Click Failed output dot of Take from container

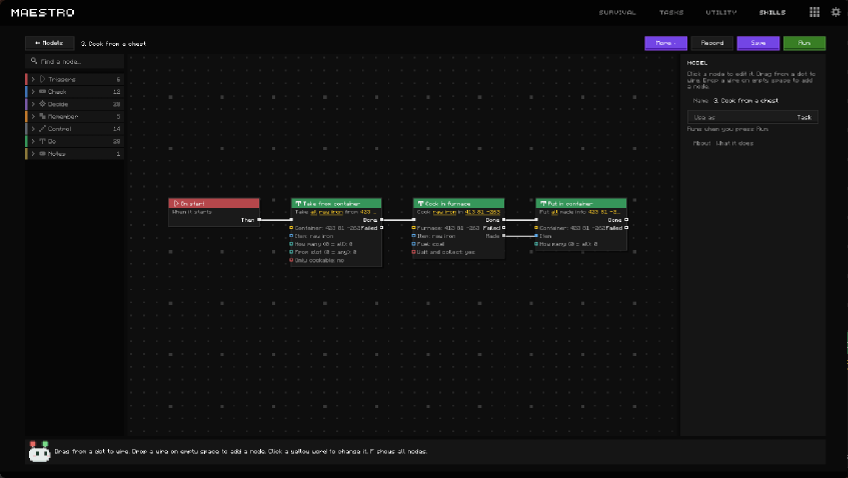click(x=381, y=228)
